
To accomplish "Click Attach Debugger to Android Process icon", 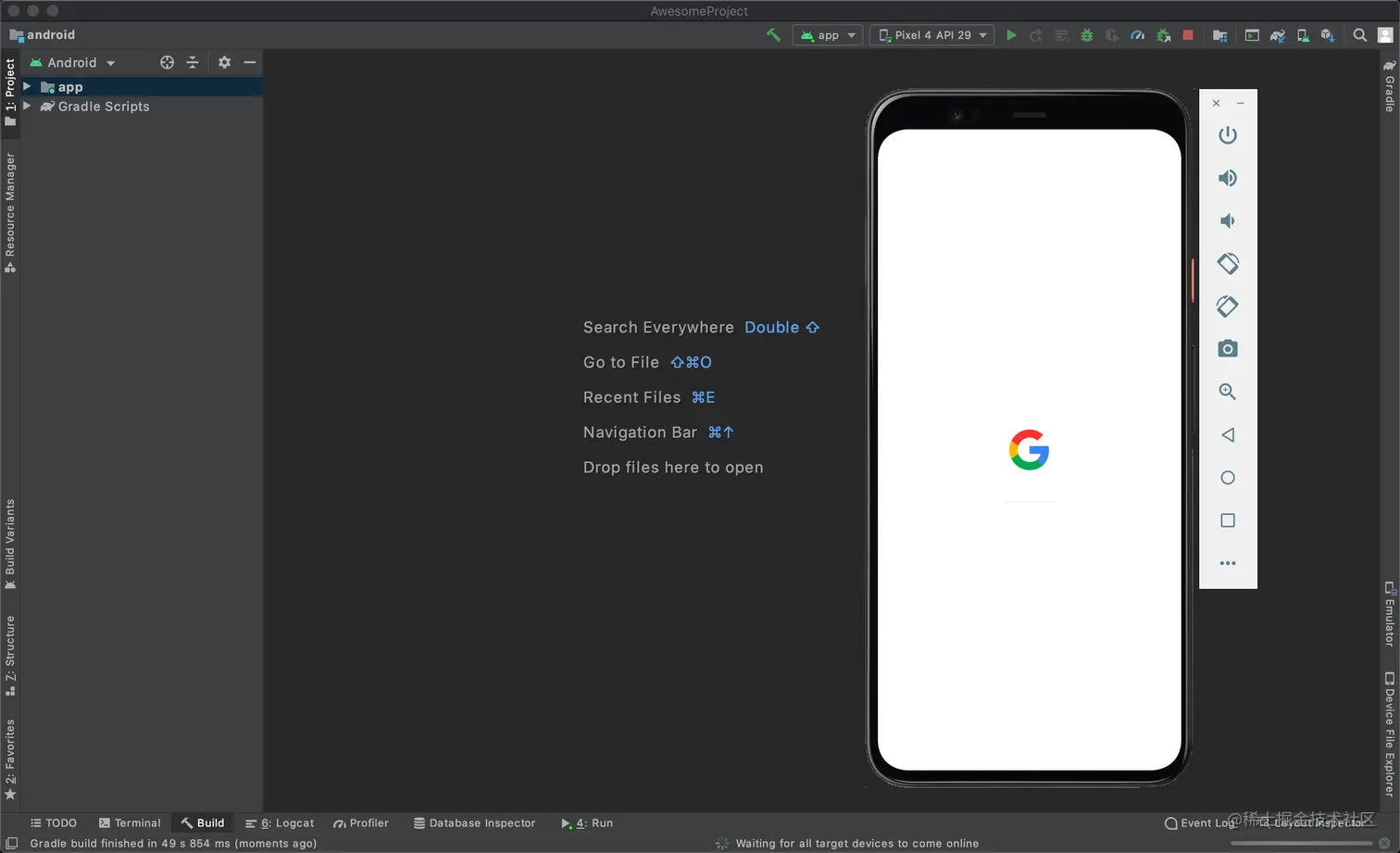I will pos(1163,35).
